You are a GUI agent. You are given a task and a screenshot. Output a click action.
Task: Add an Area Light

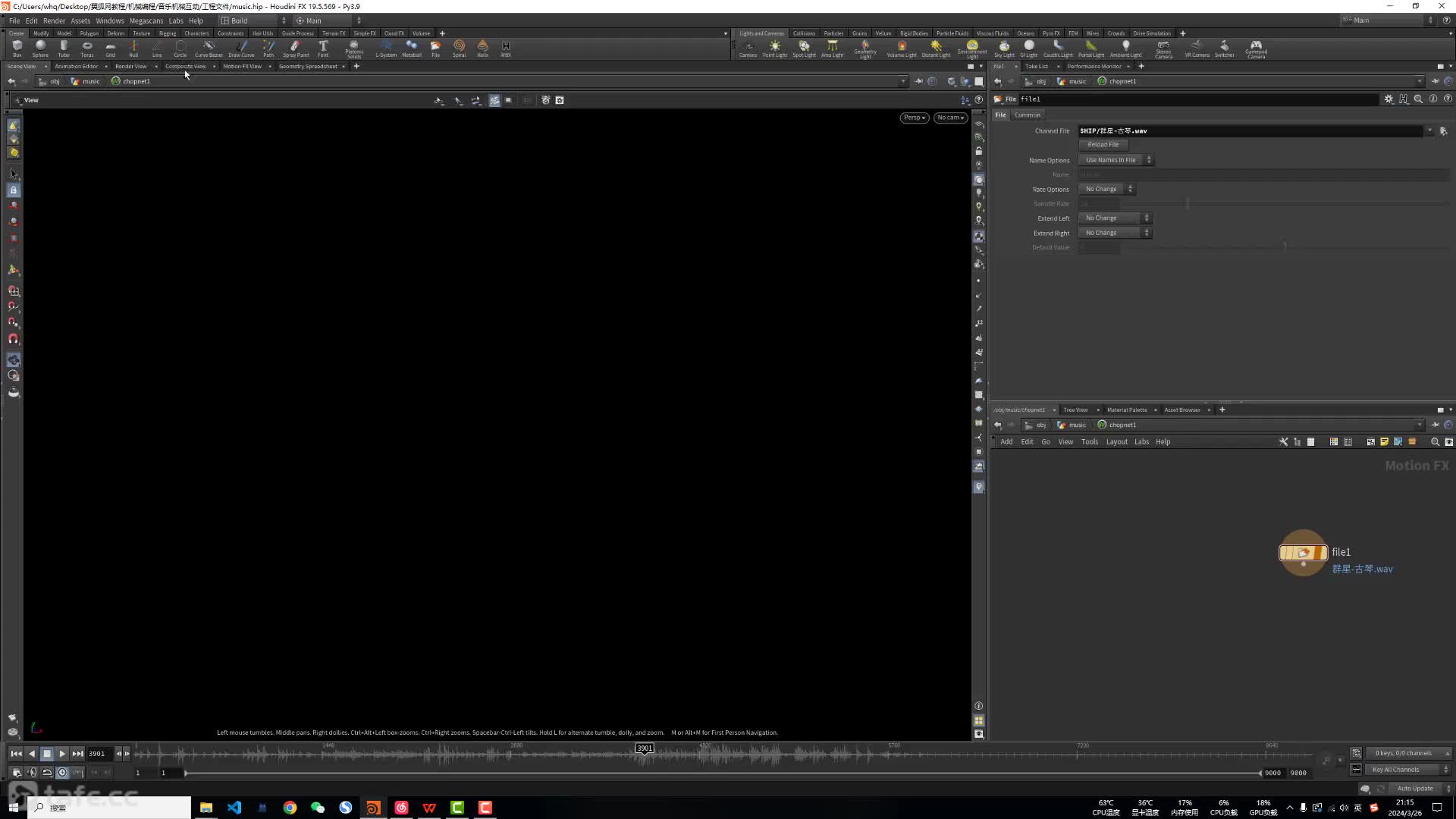click(832, 49)
